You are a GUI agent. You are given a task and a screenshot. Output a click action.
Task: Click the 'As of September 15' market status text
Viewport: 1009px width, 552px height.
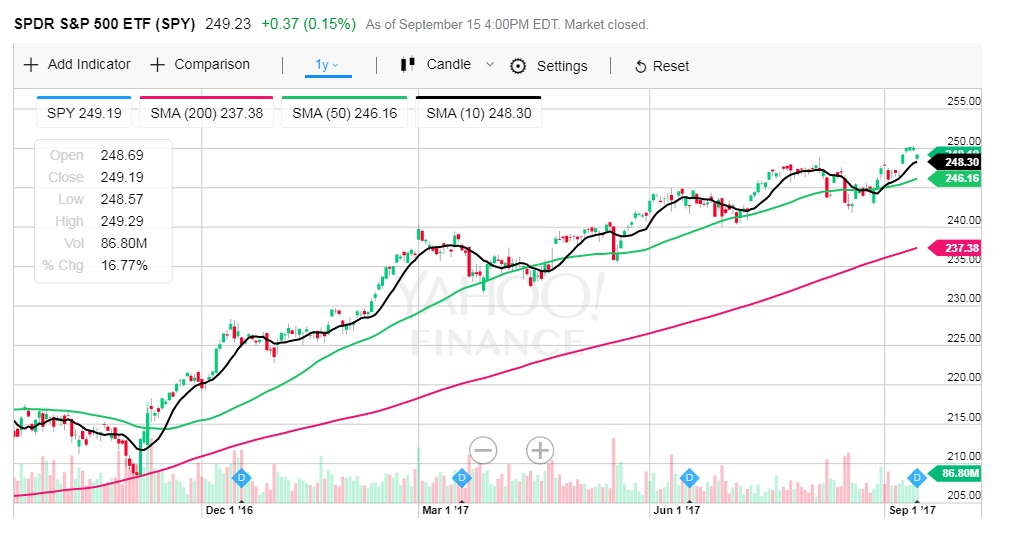pos(507,24)
